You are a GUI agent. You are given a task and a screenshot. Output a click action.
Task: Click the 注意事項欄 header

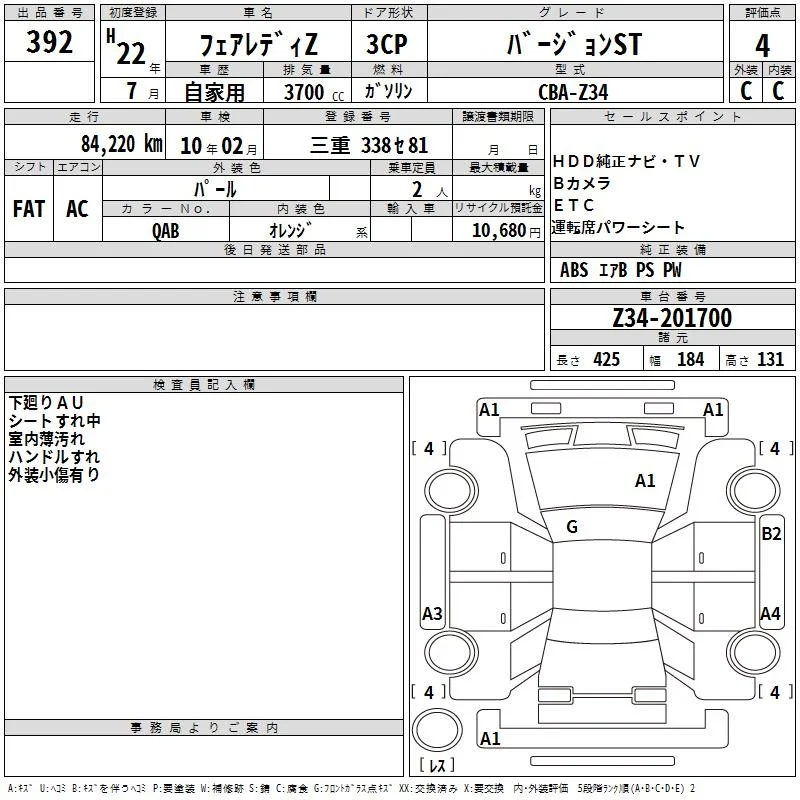[274, 296]
